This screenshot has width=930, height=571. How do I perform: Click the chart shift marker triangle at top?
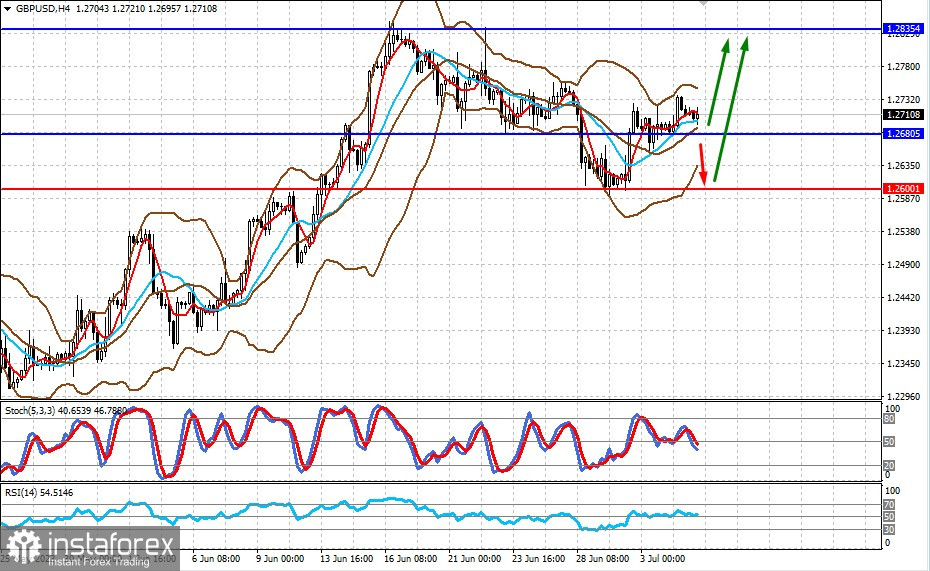(703, 3)
